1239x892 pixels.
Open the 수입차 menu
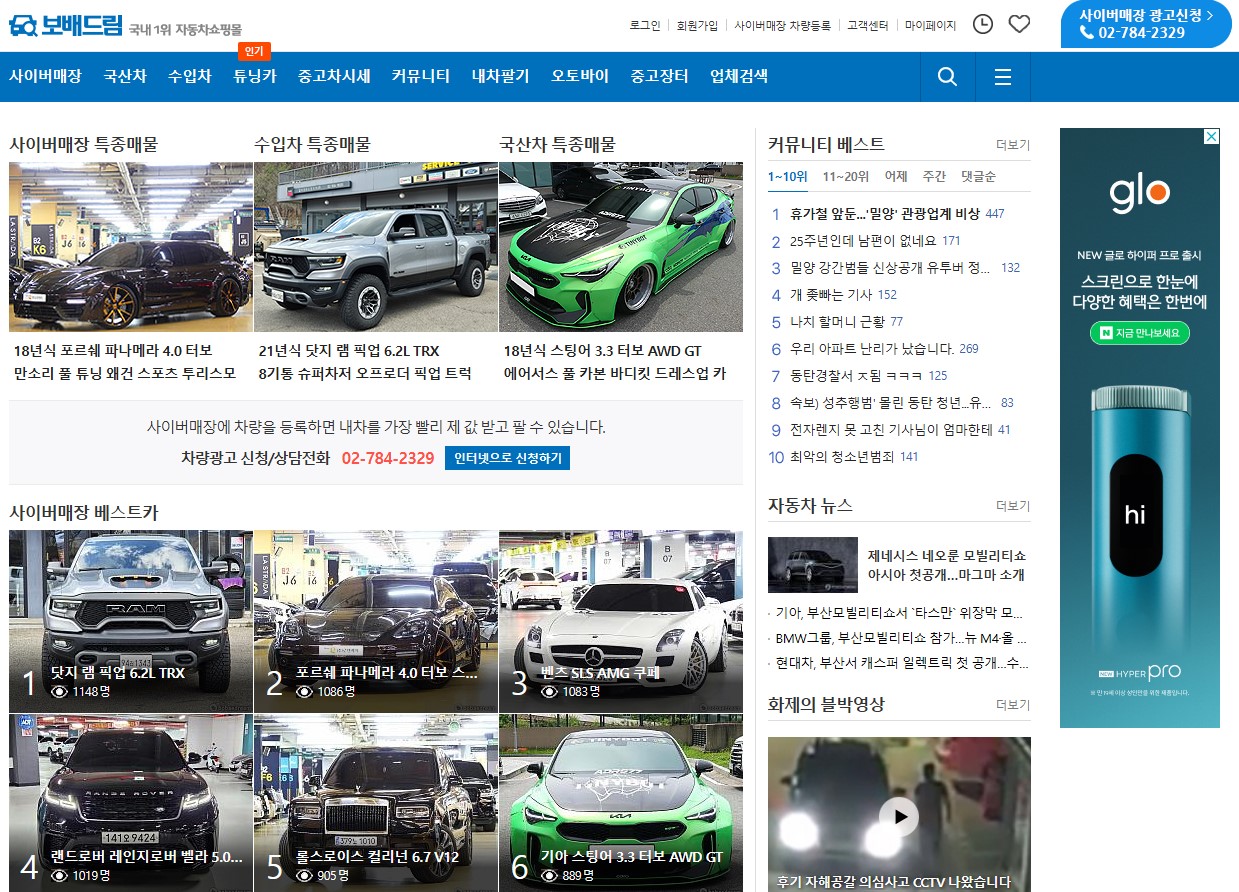[x=190, y=76]
